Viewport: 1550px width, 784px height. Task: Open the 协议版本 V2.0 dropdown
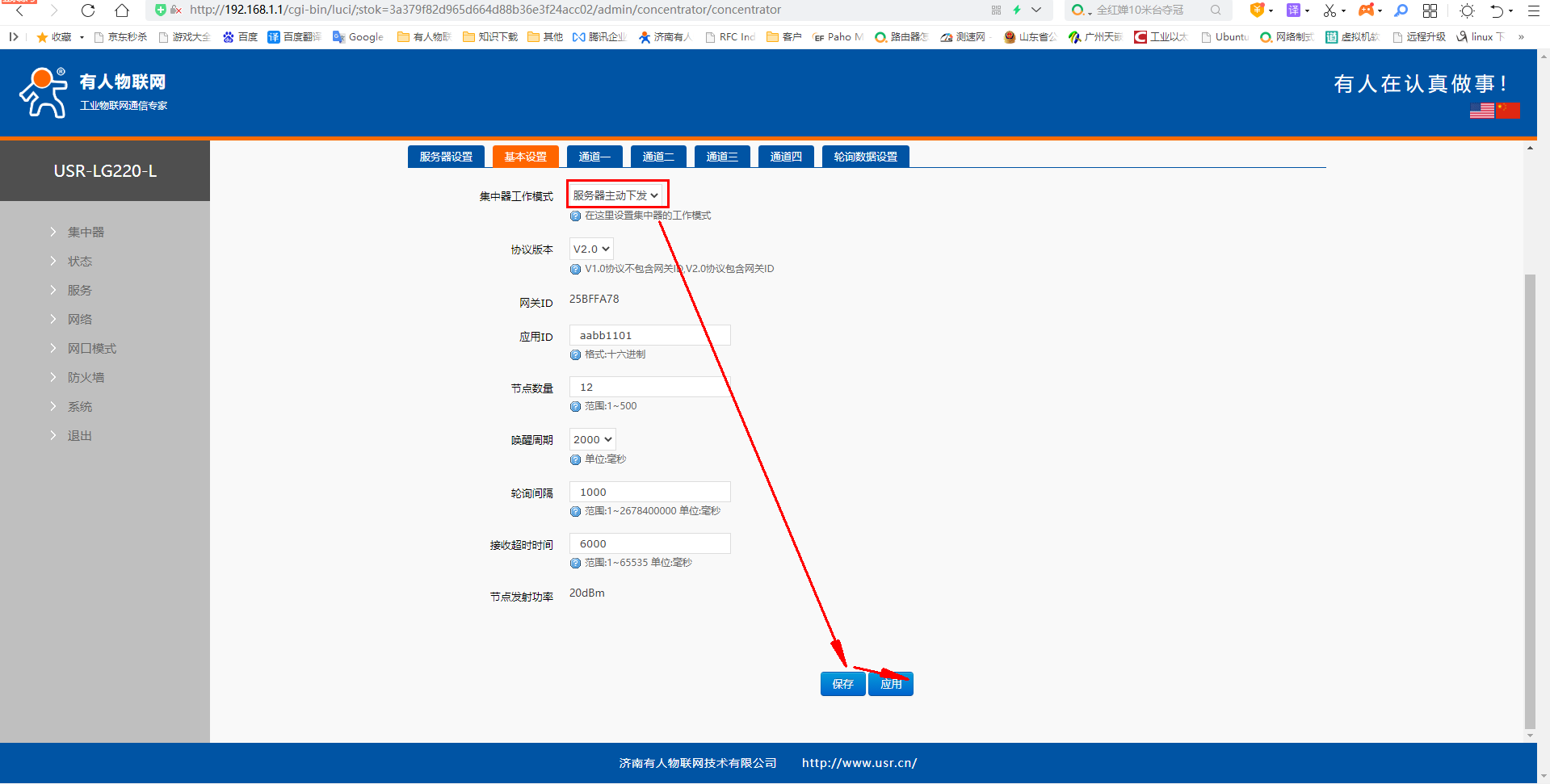(591, 249)
